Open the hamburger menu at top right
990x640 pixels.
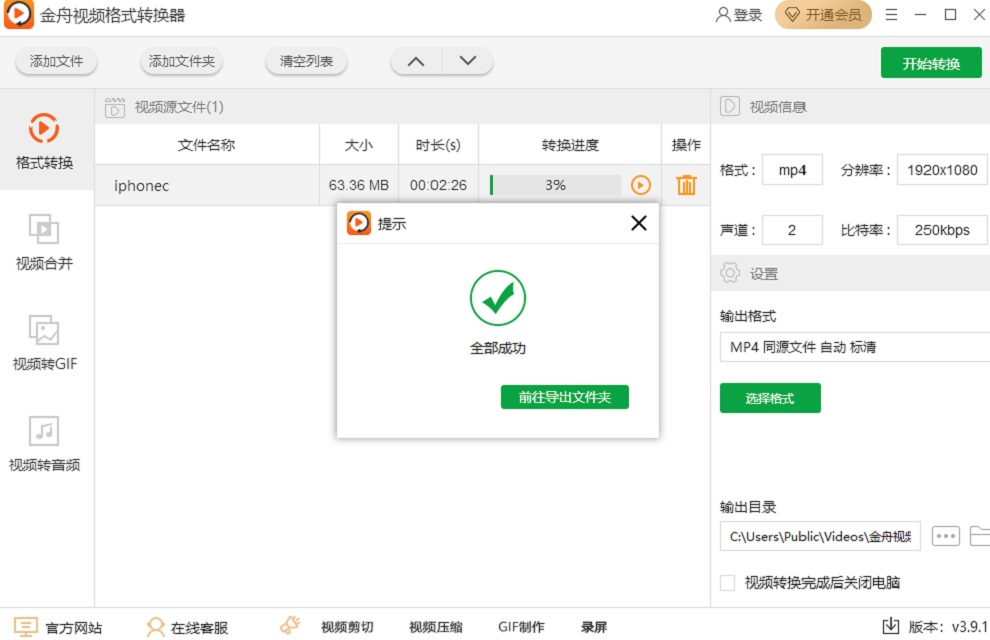pos(890,15)
